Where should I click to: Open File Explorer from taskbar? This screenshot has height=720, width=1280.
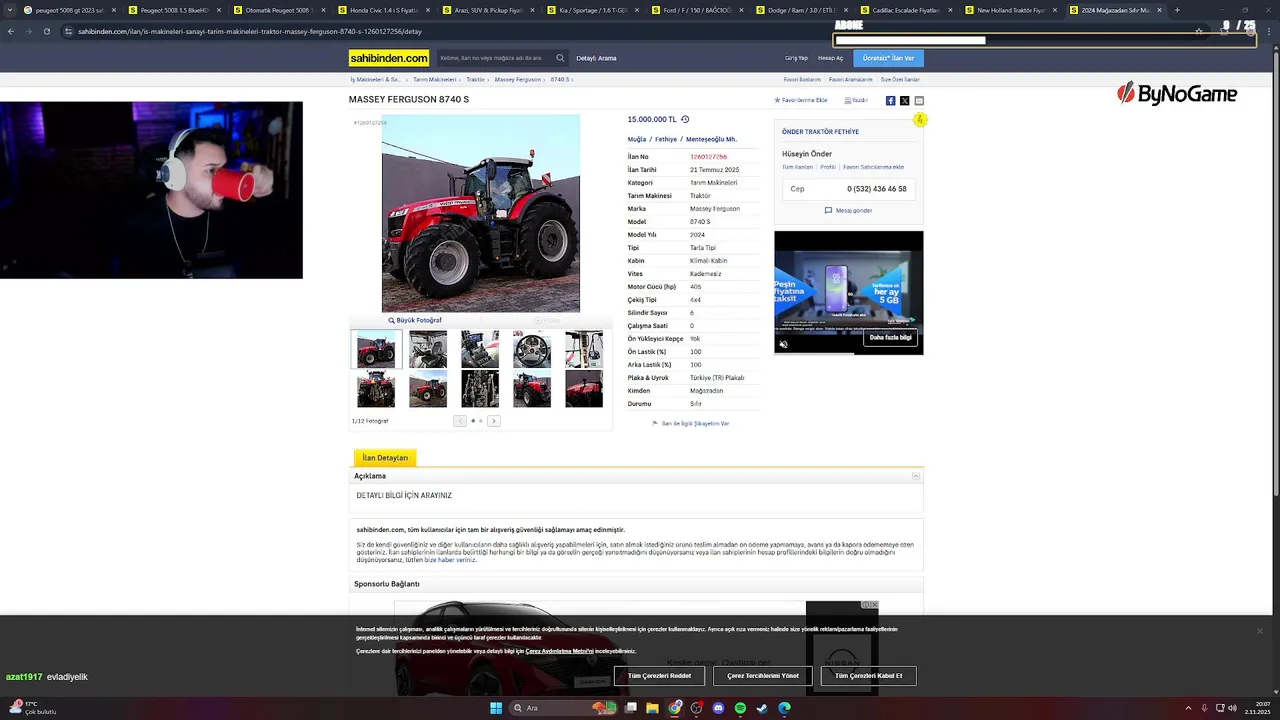652,708
